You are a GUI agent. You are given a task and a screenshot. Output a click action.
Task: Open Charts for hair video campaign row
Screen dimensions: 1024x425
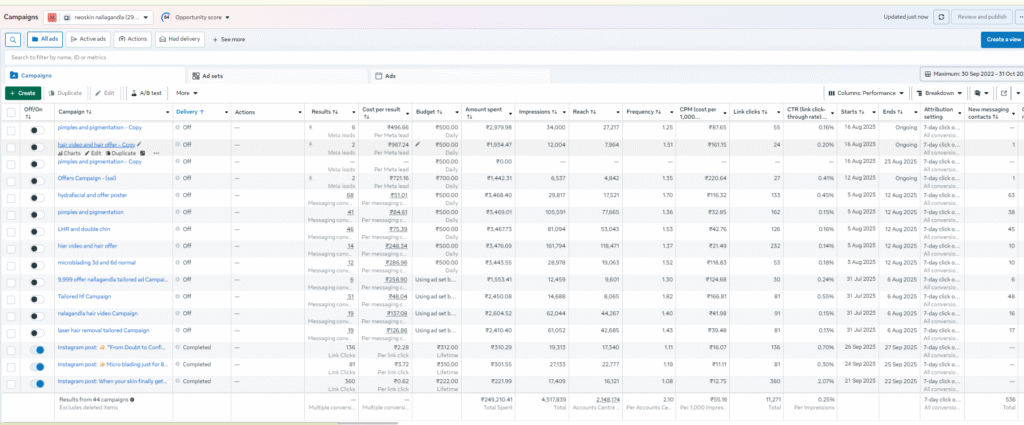[70, 153]
